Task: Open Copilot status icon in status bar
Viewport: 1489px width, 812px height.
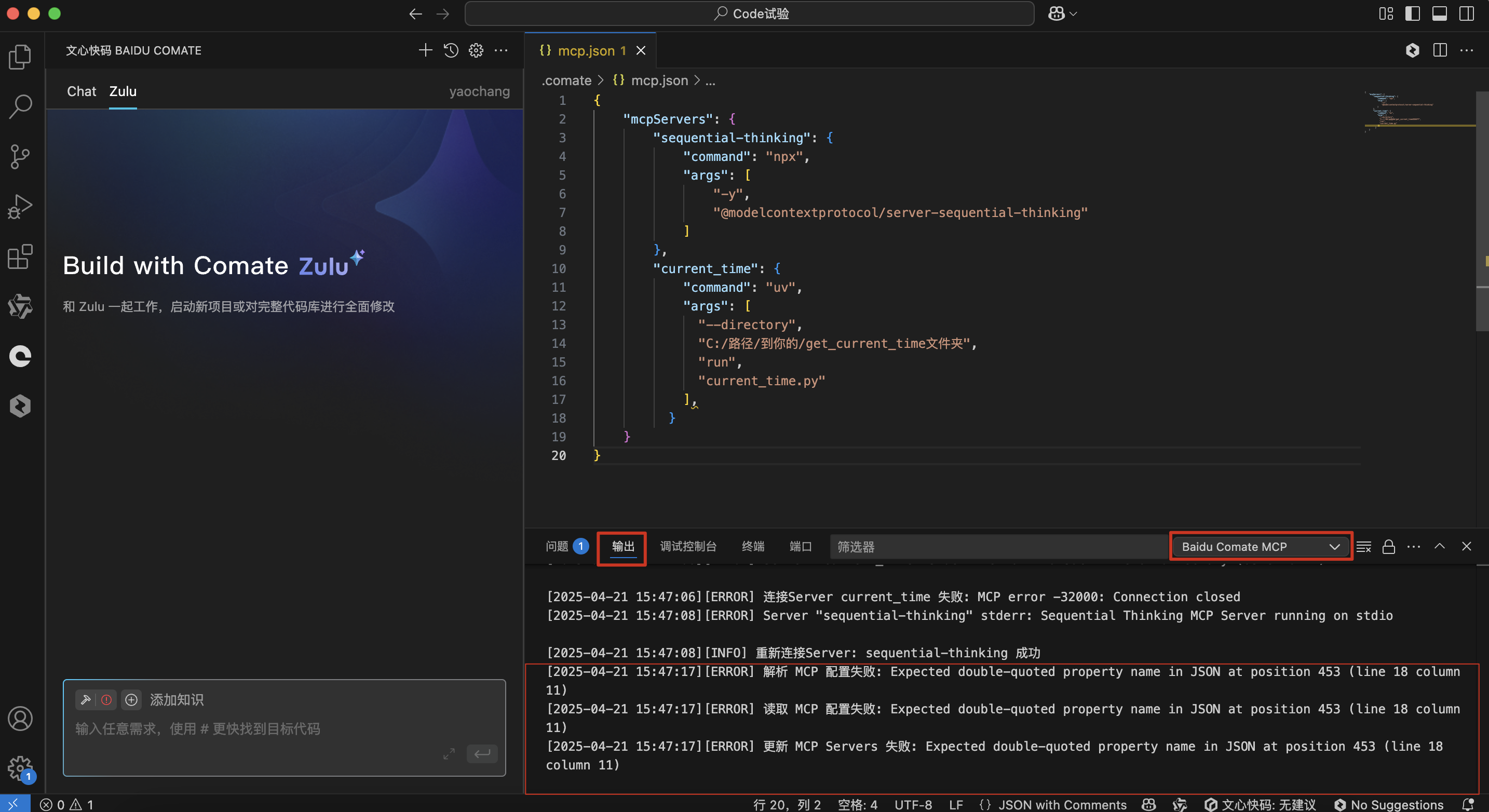Action: (x=1148, y=805)
